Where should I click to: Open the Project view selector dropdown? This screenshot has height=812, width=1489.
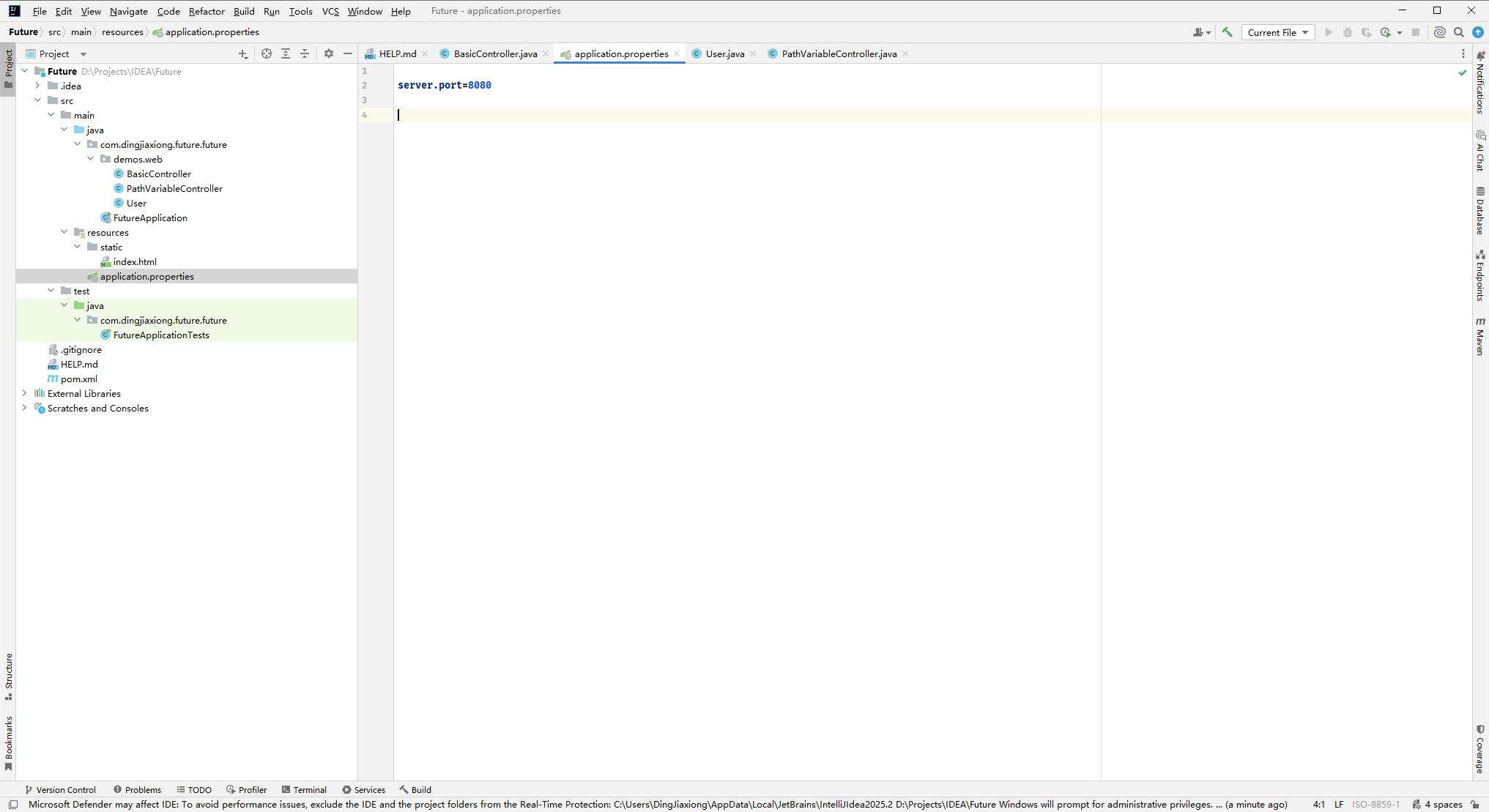click(56, 53)
